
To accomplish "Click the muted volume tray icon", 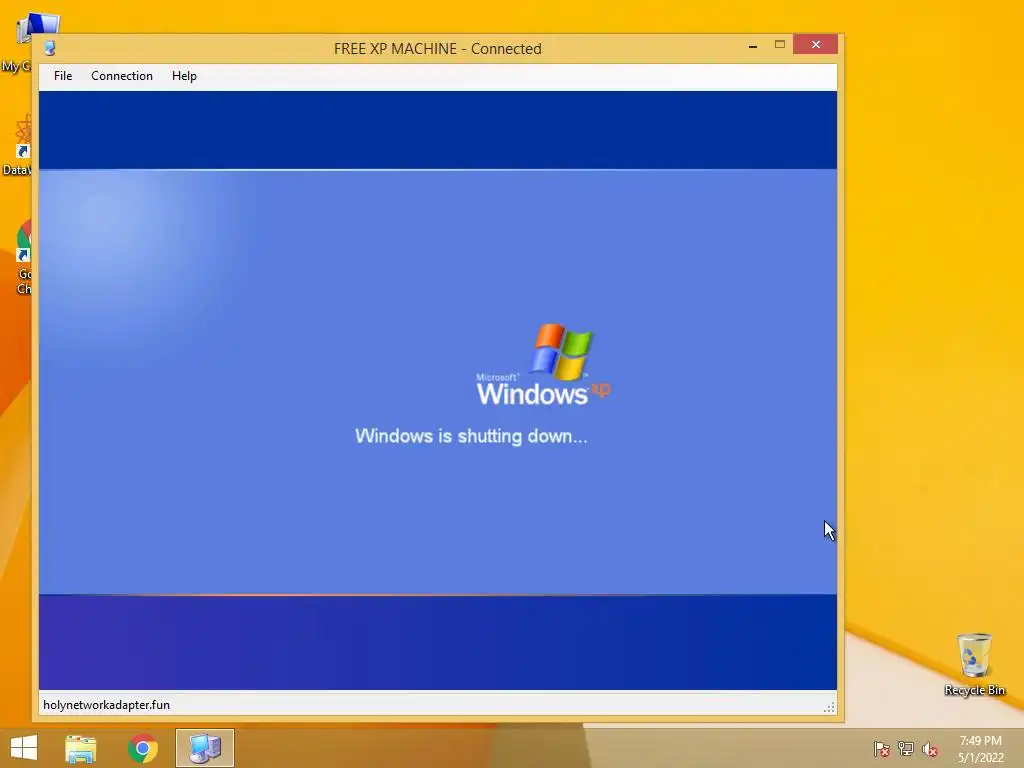I will [x=930, y=750].
